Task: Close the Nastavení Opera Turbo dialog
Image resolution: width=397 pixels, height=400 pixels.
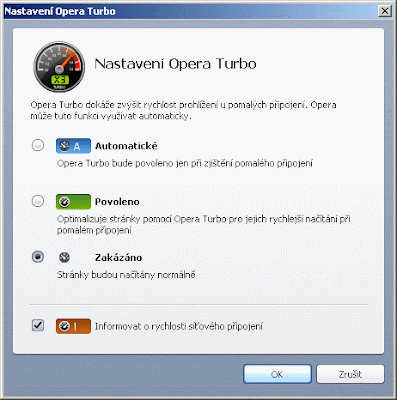Action: (x=385, y=11)
